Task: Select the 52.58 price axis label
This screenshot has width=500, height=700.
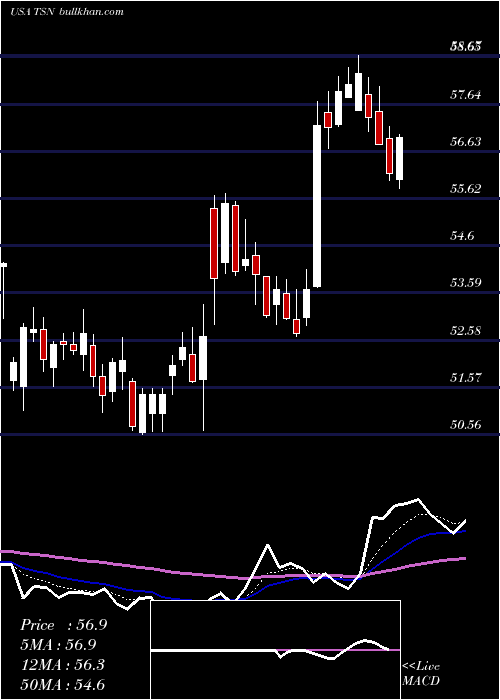Action: tap(466, 330)
